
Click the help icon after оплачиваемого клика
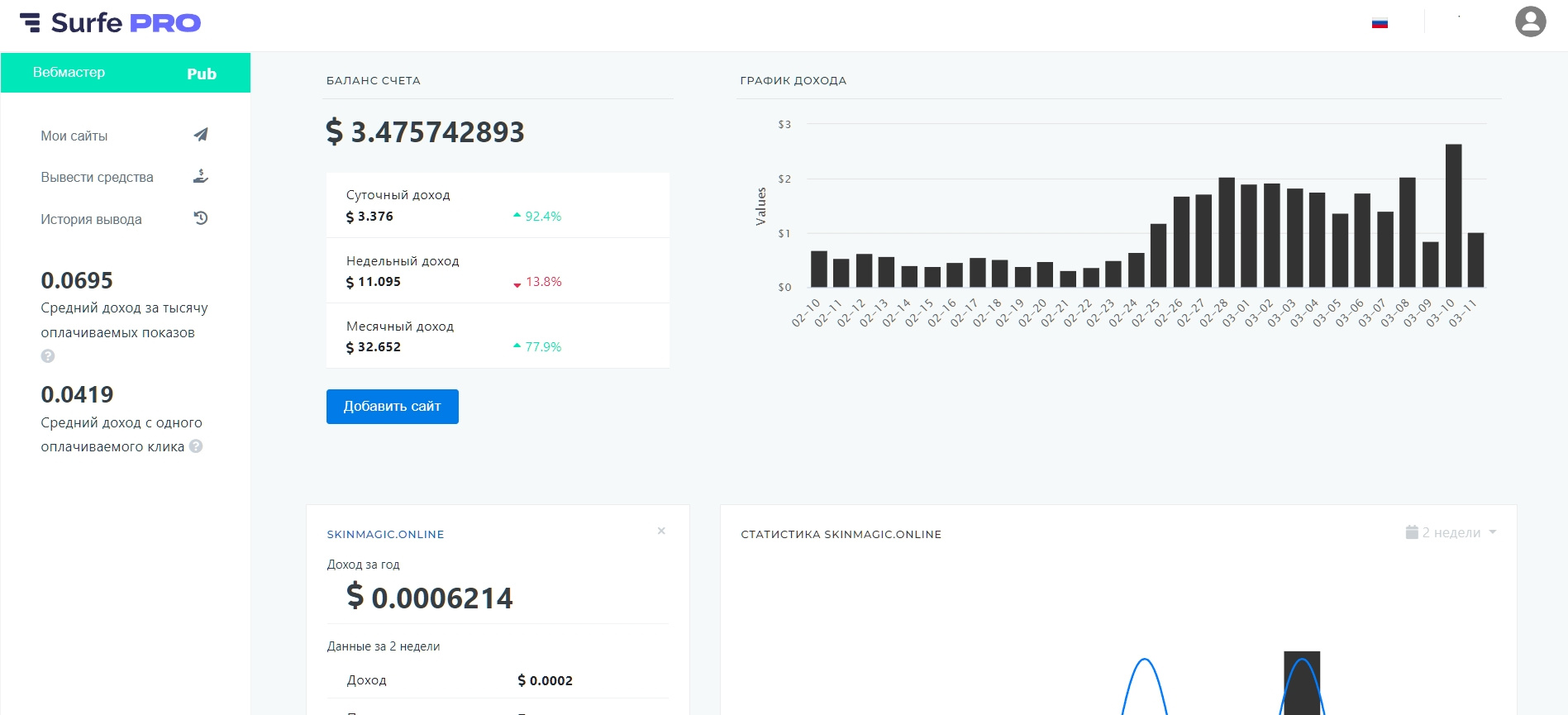196,446
